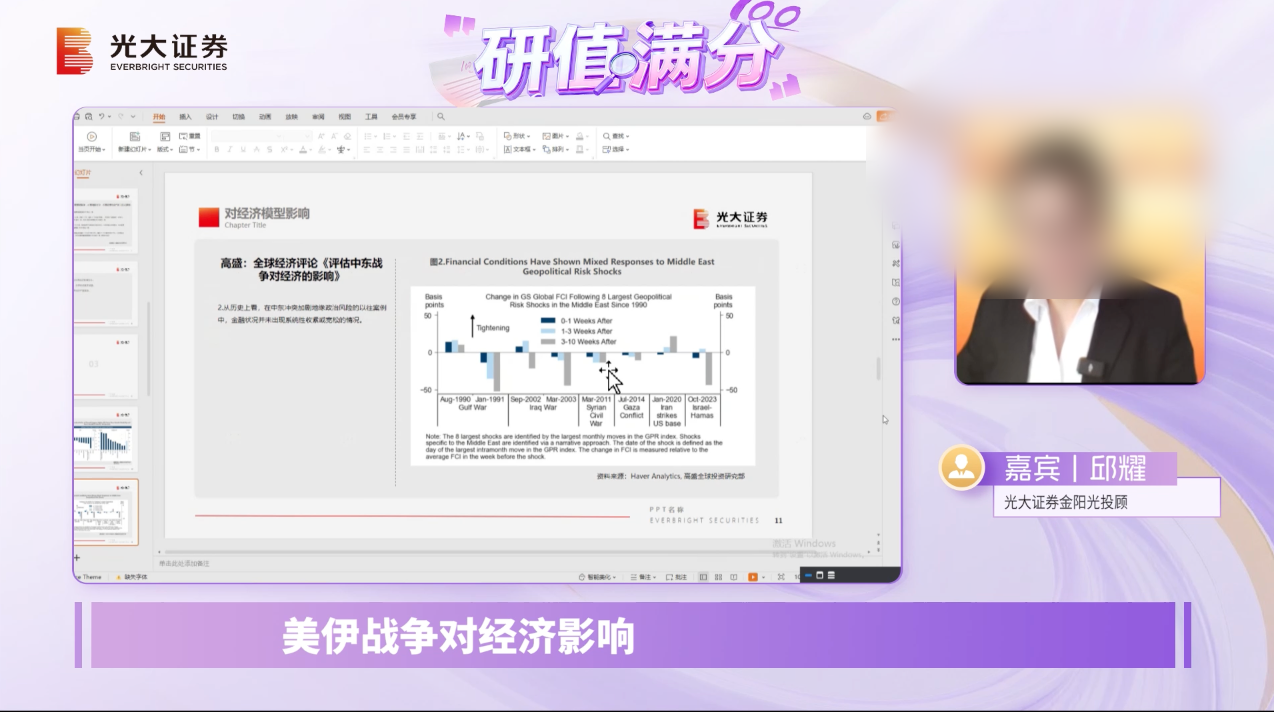Align text left in the ribbon

click(x=368, y=149)
